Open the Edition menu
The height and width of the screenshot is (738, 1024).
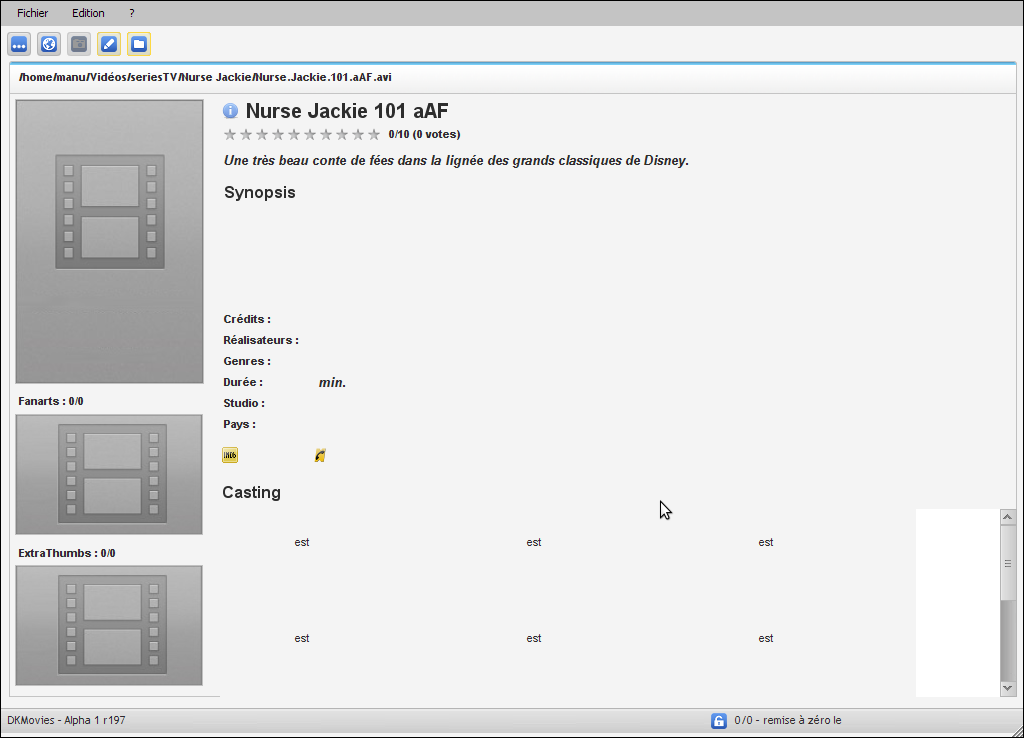(88, 13)
